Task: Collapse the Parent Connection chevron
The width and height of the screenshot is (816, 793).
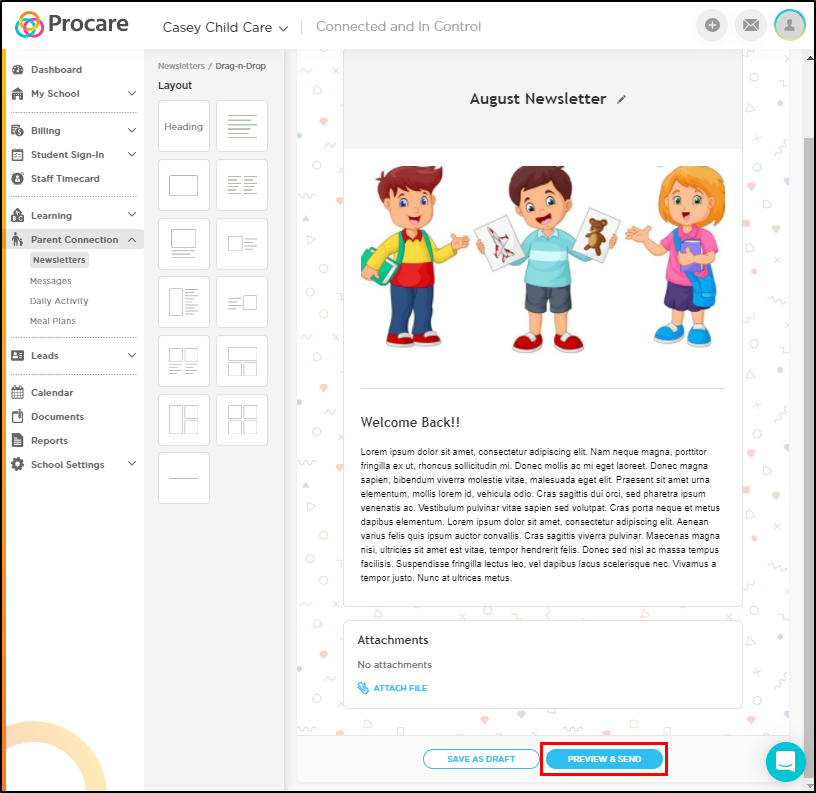Action: (132, 239)
